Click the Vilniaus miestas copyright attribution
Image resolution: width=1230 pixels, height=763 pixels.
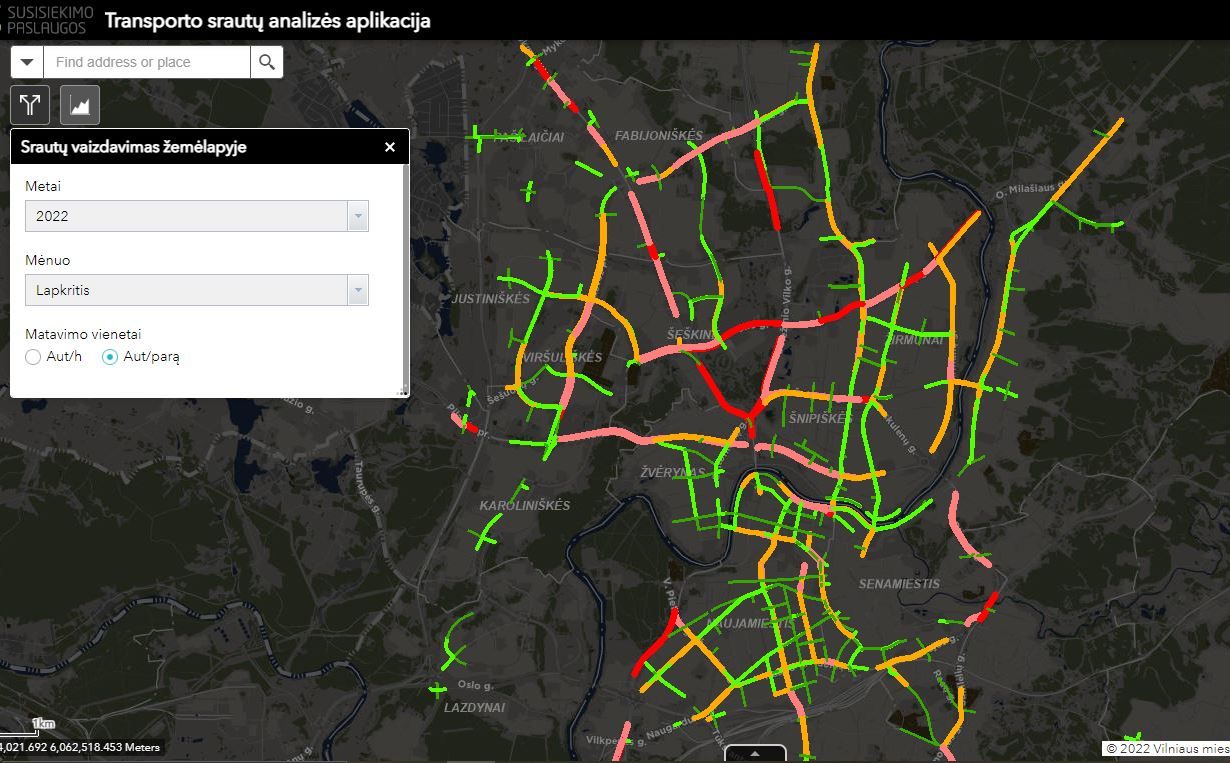pyautogui.click(x=1166, y=748)
